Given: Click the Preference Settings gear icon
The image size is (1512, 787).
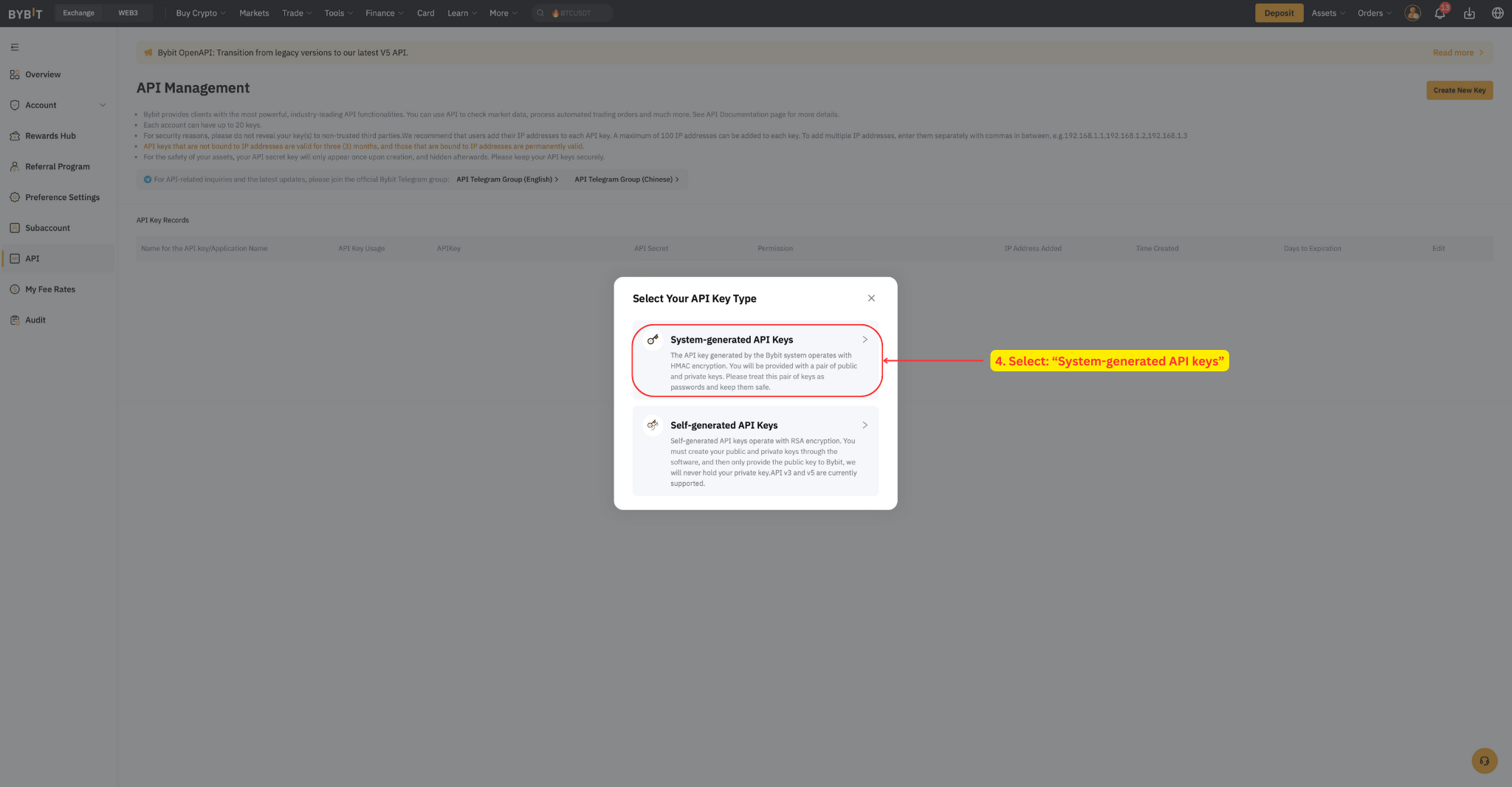Looking at the screenshot, I should click(15, 197).
